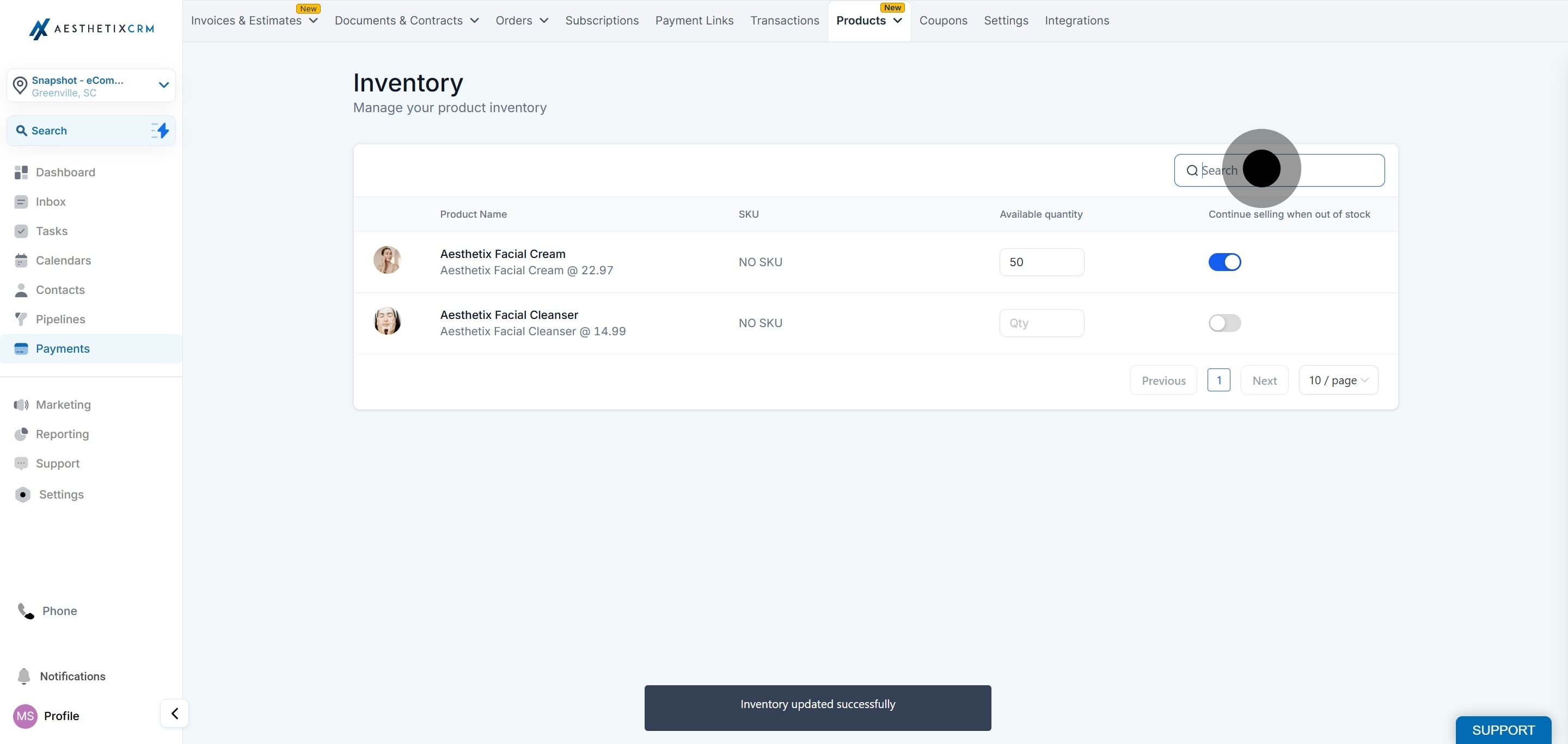This screenshot has height=744, width=1568.
Task: Go to Calendars via its icon
Action: [x=21, y=260]
